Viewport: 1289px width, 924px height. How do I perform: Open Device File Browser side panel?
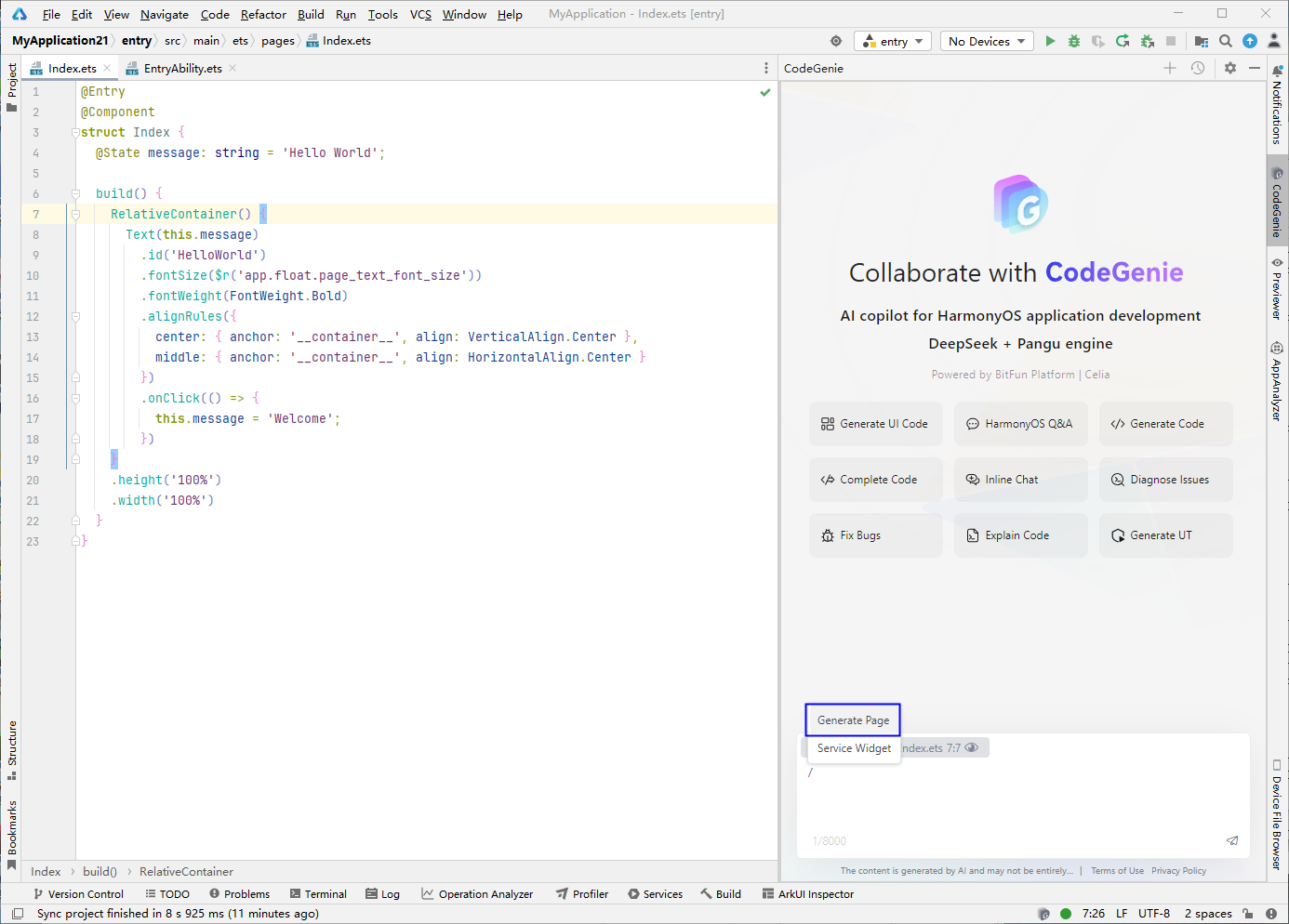coord(1277,814)
